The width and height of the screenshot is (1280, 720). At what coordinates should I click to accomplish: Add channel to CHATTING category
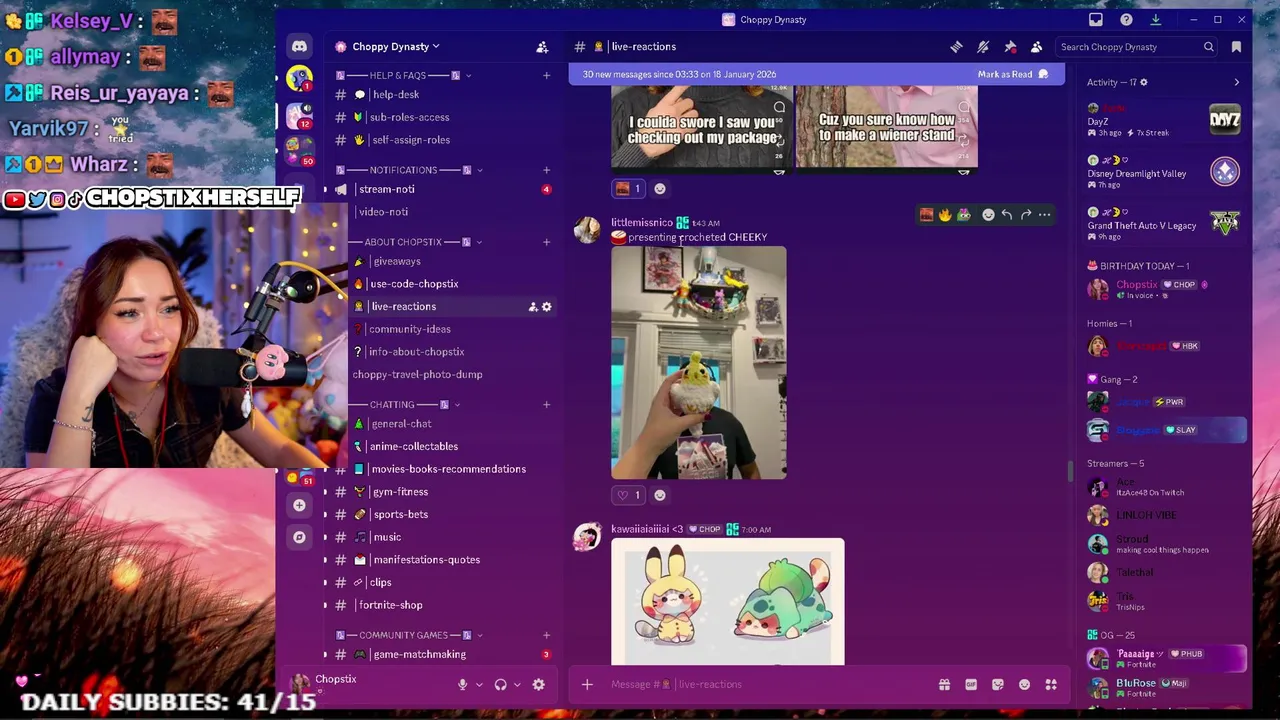pyautogui.click(x=546, y=405)
